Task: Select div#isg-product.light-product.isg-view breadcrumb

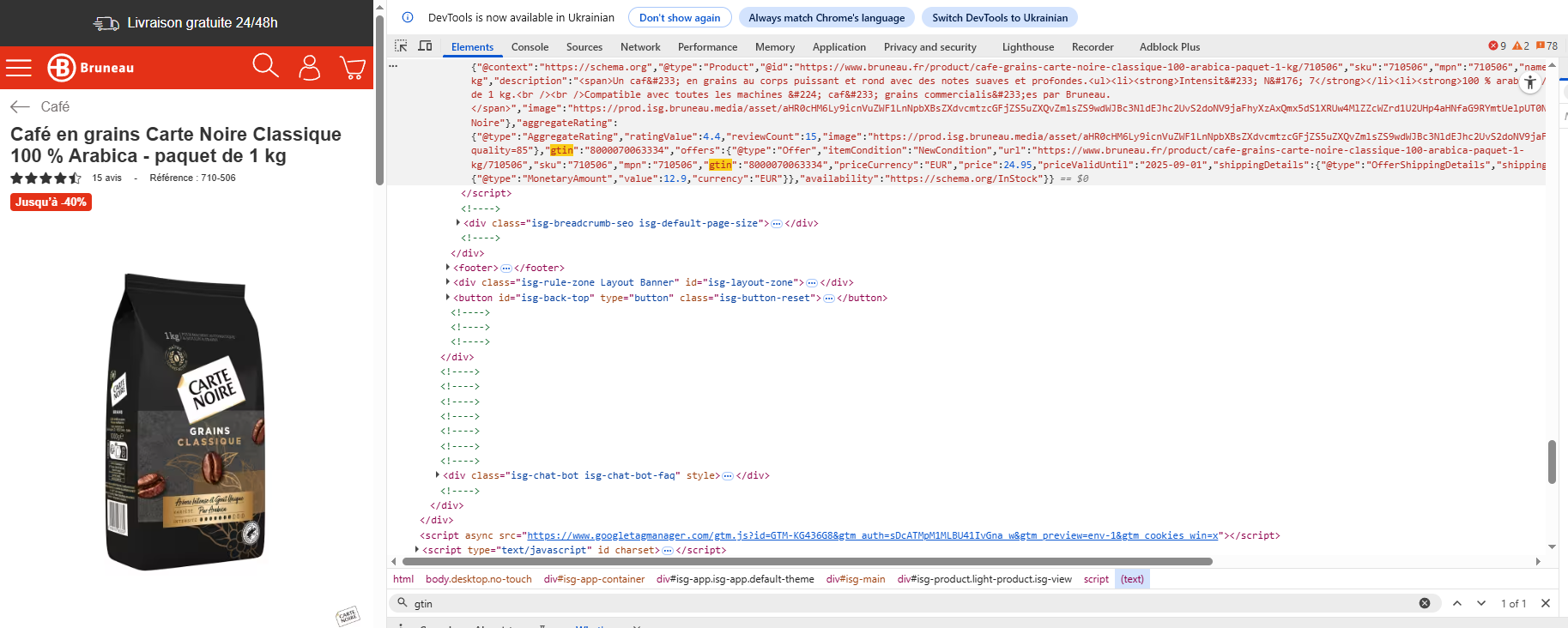Action: (x=984, y=579)
